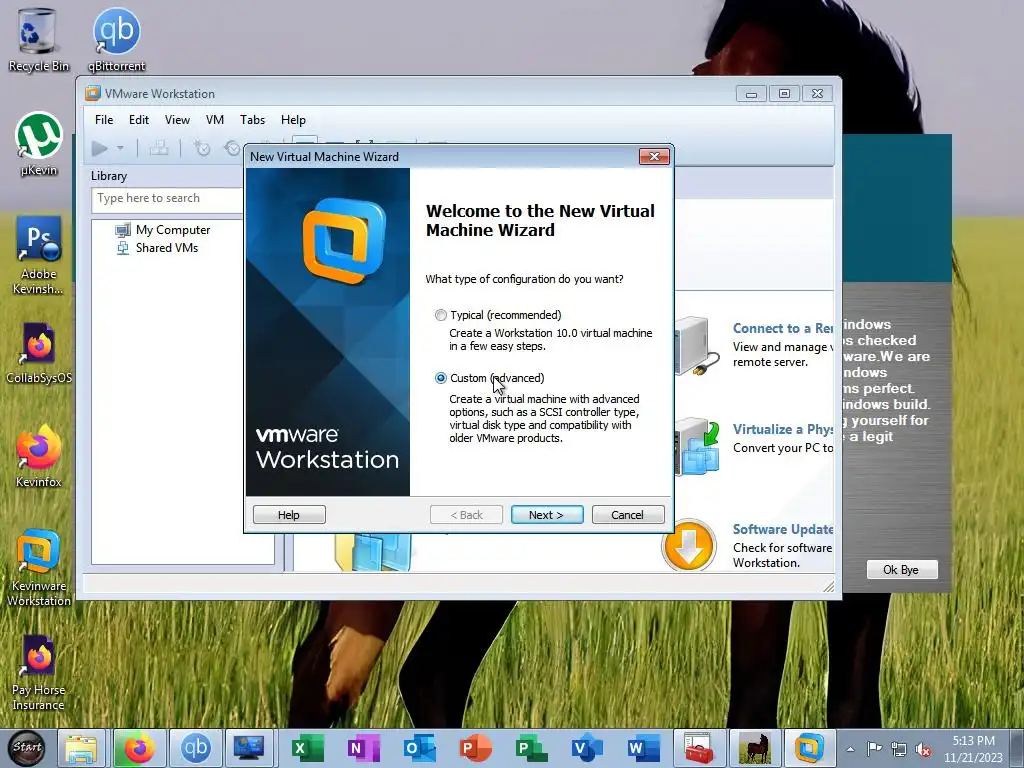This screenshot has width=1024, height=768.
Task: Click the VMware Workstation taskbar icon
Action: [x=810, y=748]
